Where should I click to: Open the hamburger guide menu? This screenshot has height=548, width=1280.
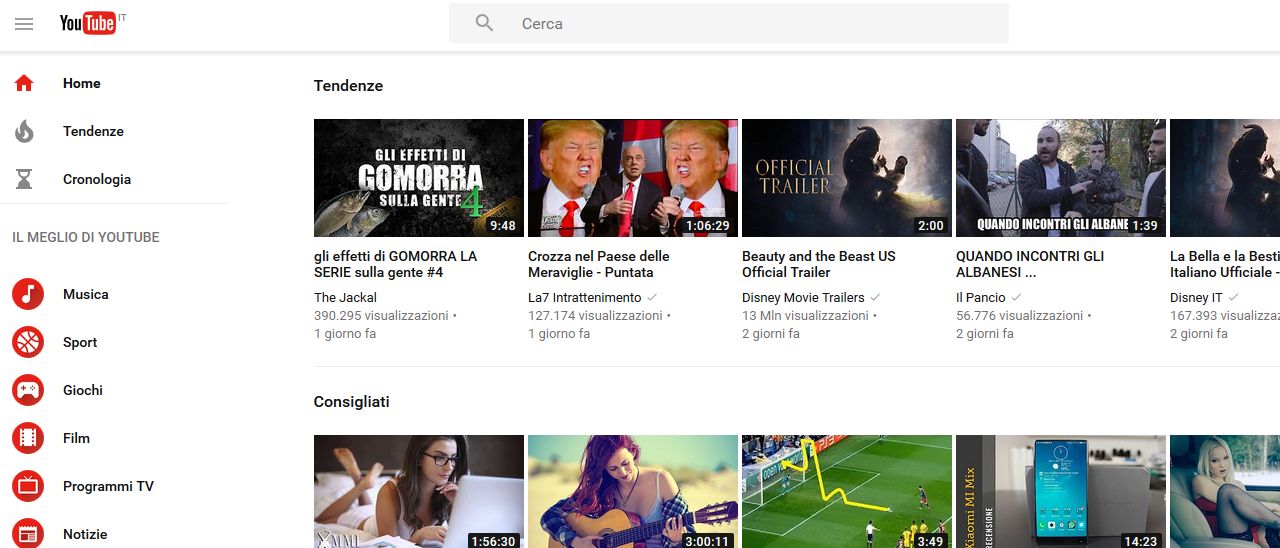pos(24,24)
